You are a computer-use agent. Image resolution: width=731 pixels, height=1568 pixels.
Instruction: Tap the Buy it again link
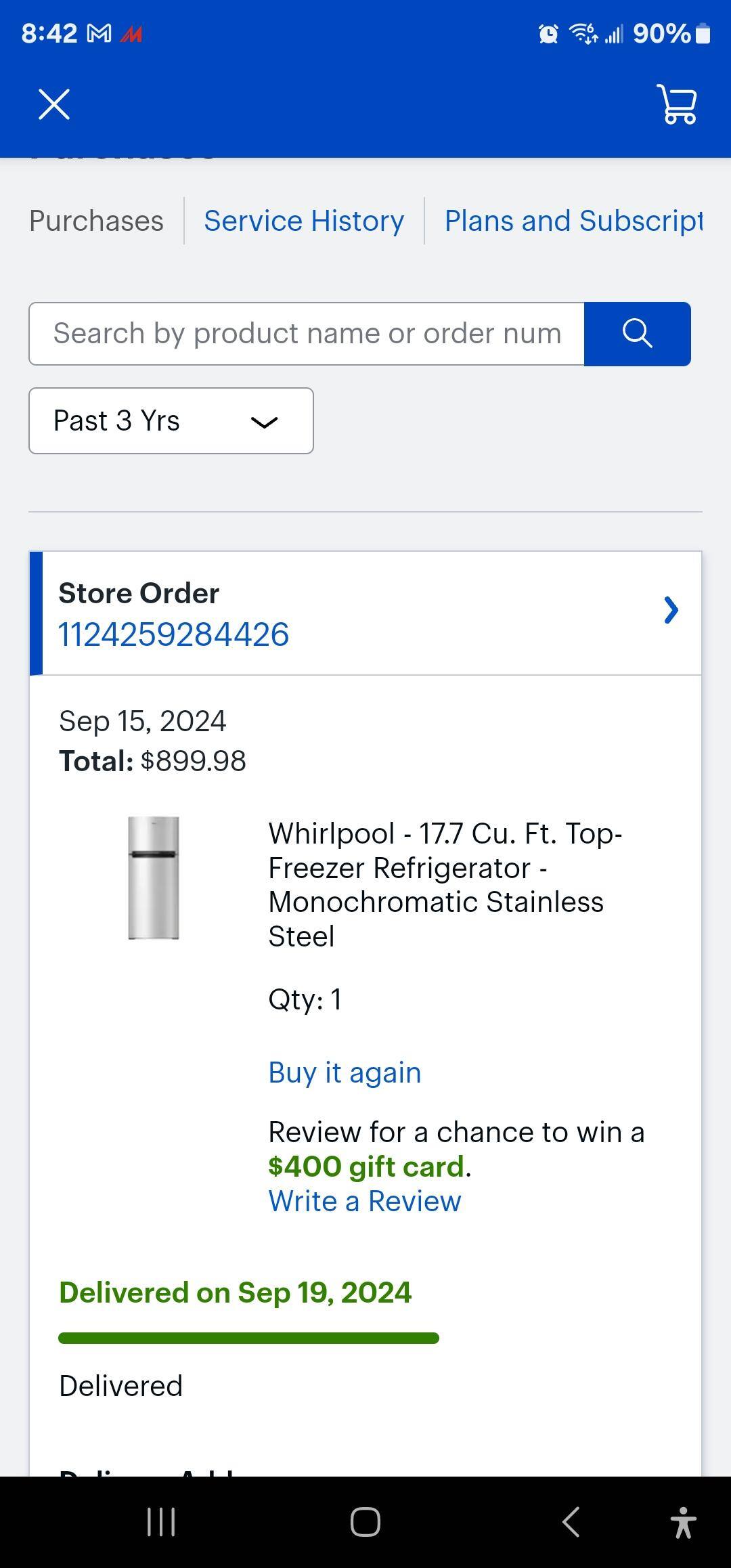345,1072
